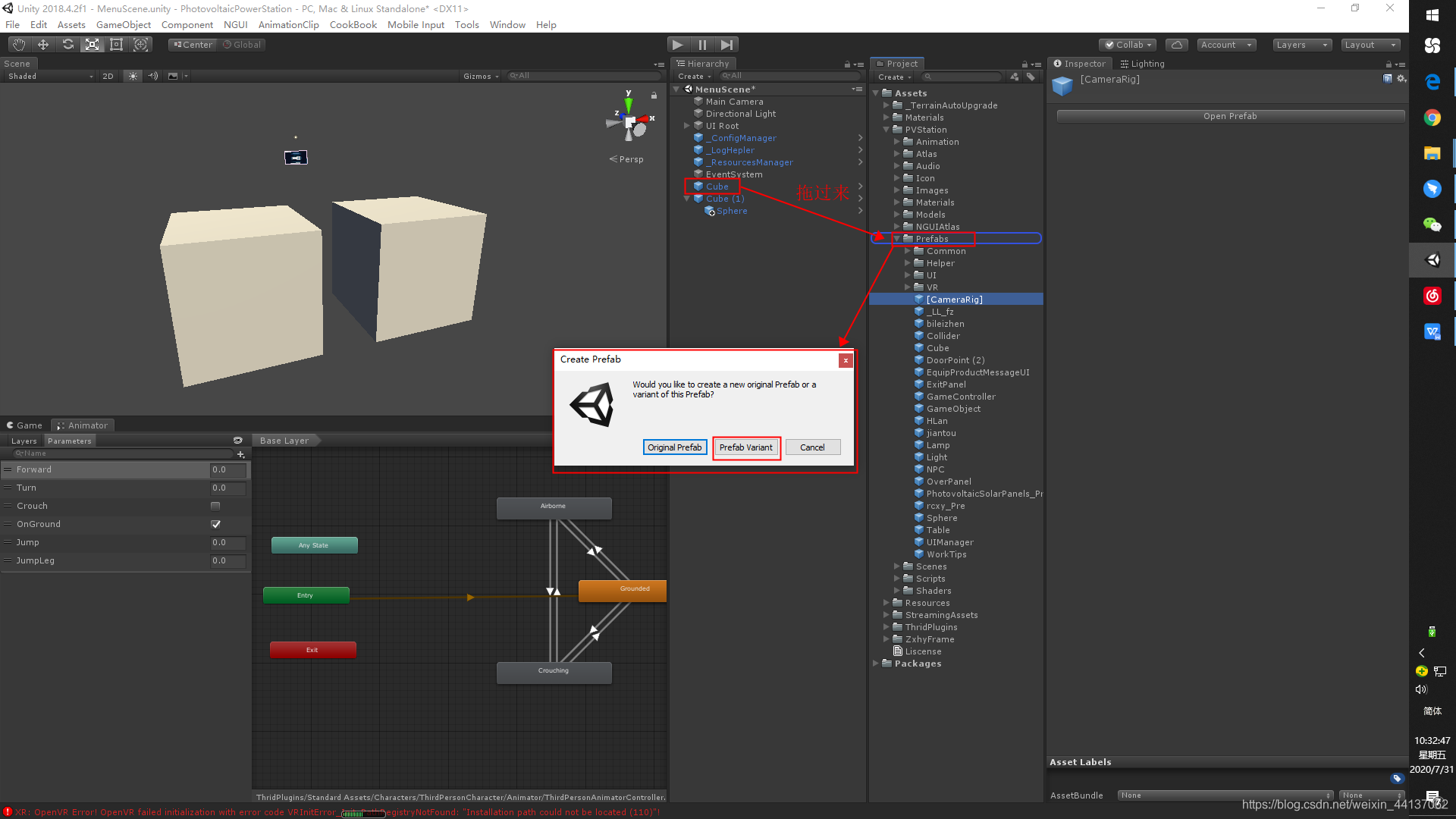The width and height of the screenshot is (1456, 819).
Task: Open the Assets menu in menu bar
Action: click(x=69, y=24)
